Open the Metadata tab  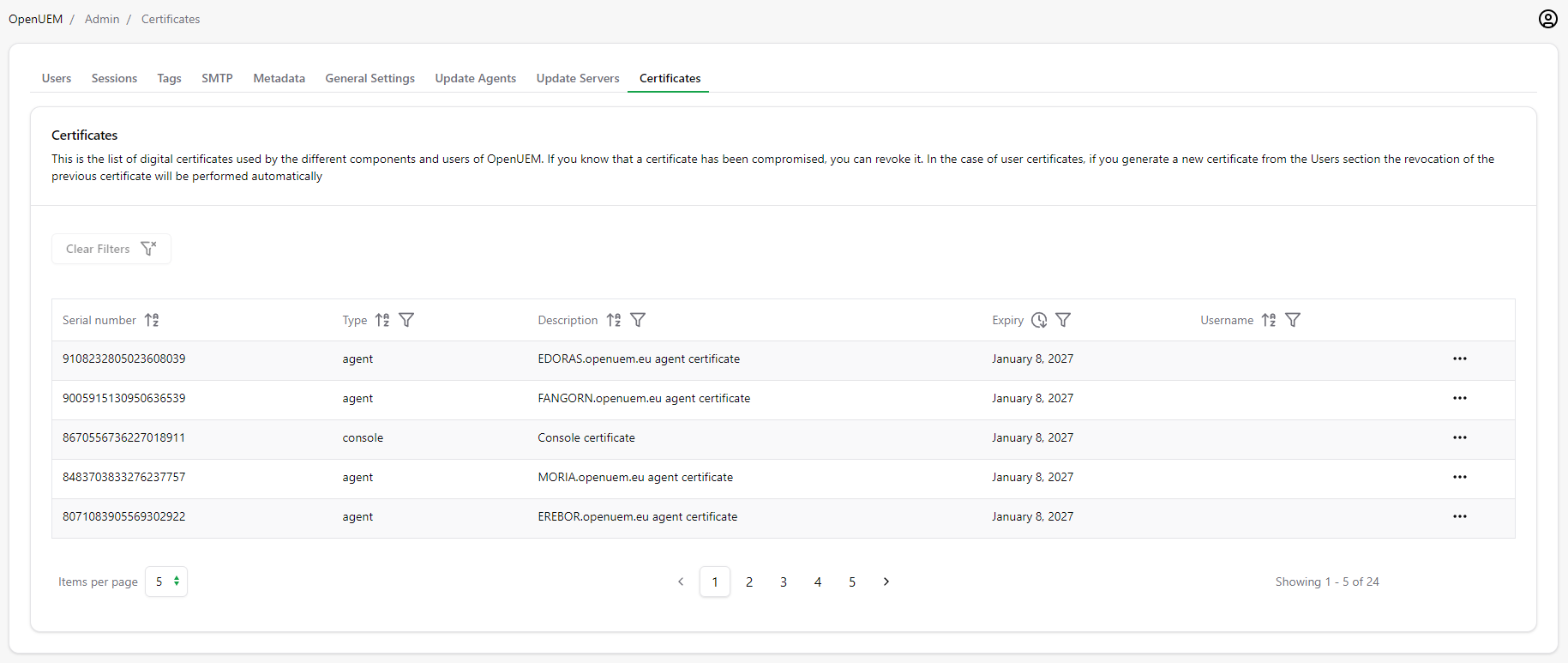(279, 78)
